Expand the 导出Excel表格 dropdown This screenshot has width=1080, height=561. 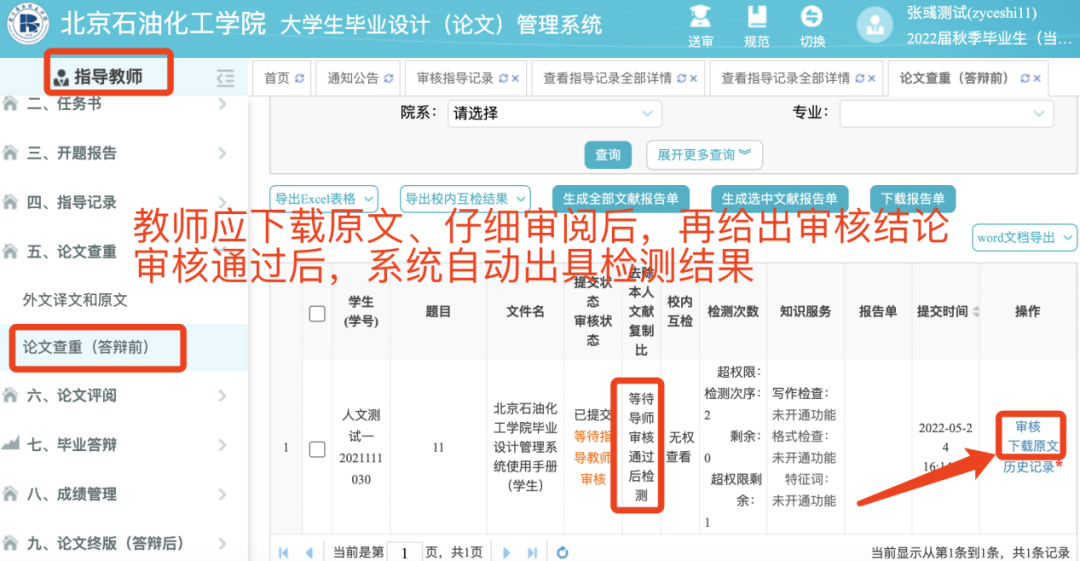click(325, 198)
